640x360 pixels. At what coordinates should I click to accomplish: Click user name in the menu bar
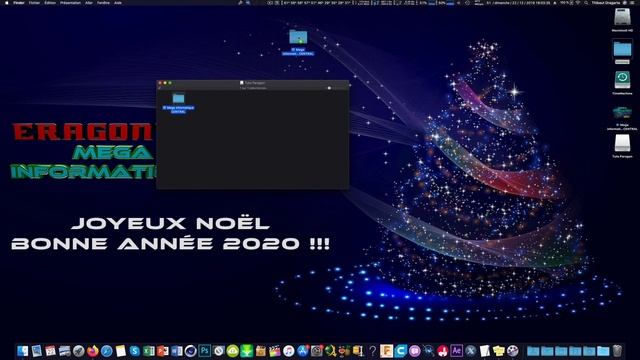click(x=606, y=2)
